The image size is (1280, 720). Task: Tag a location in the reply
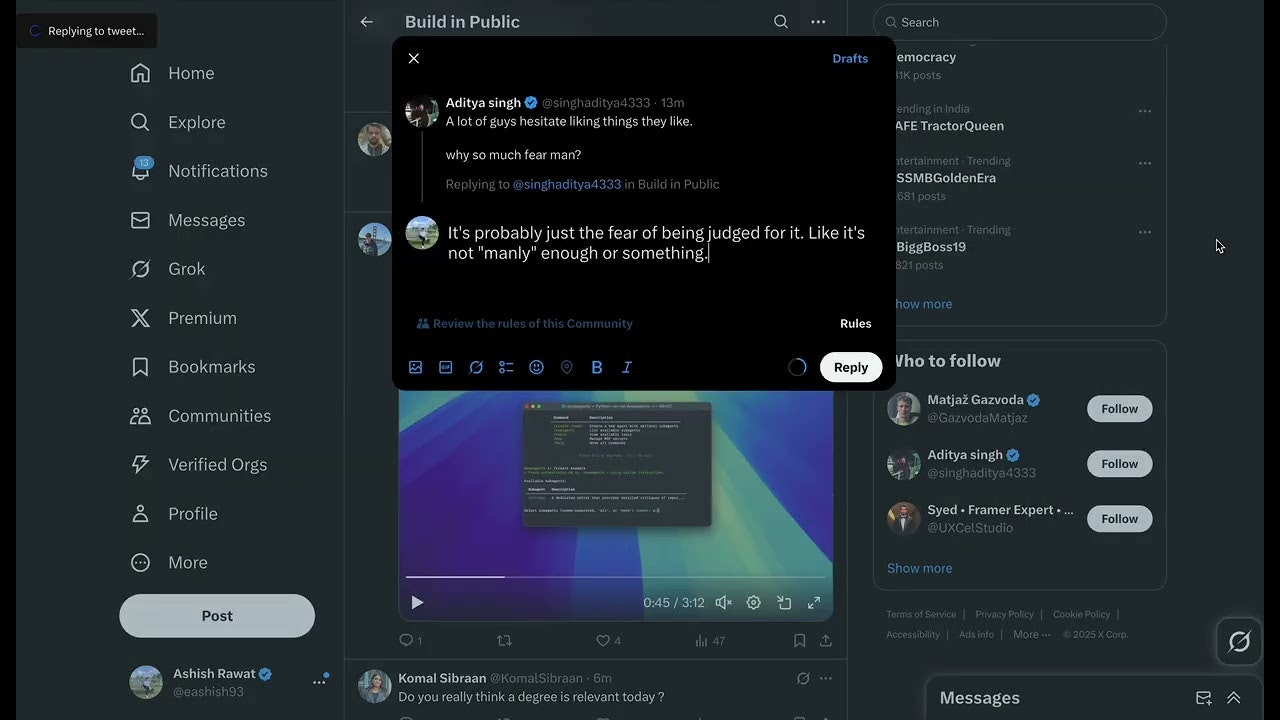pyautogui.click(x=566, y=367)
